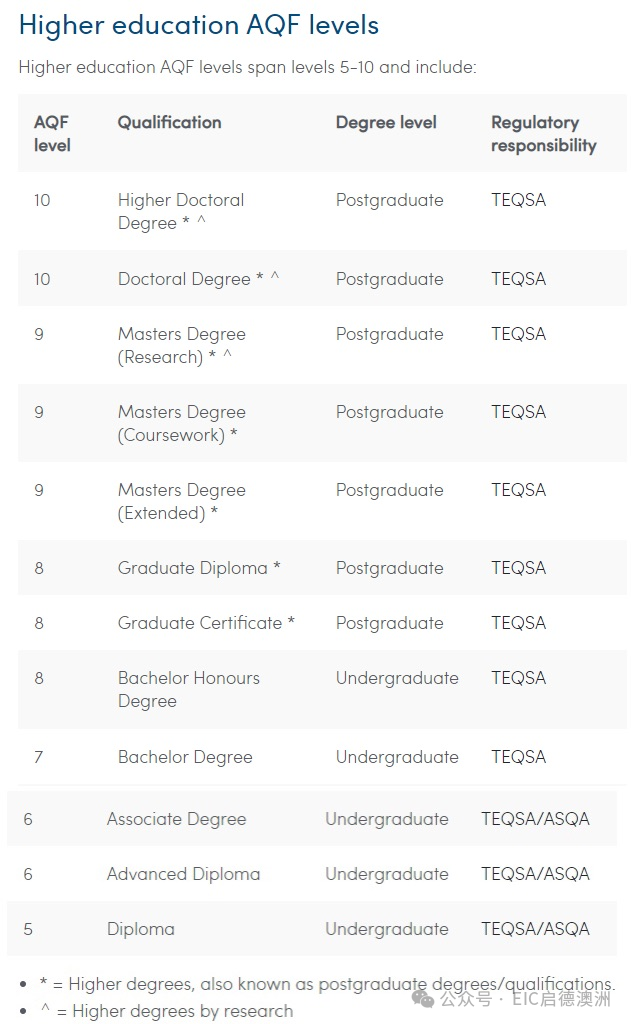Select the "Higher Doctoral Degree" qualification cell

pyautogui.click(x=180, y=211)
